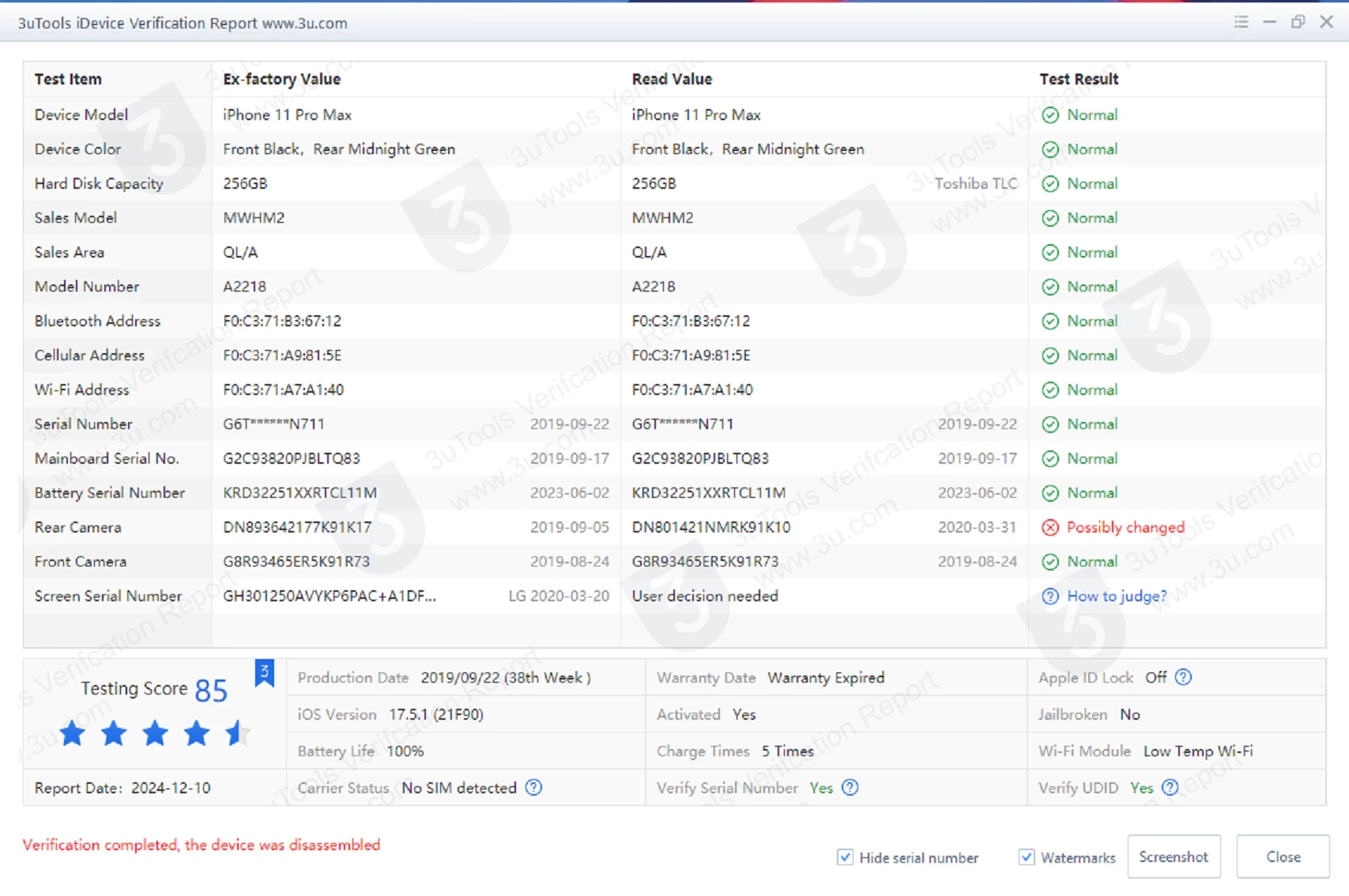This screenshot has height=896, width=1349.
Task: Click Sales Model MWHM2 read value
Action: [x=662, y=218]
